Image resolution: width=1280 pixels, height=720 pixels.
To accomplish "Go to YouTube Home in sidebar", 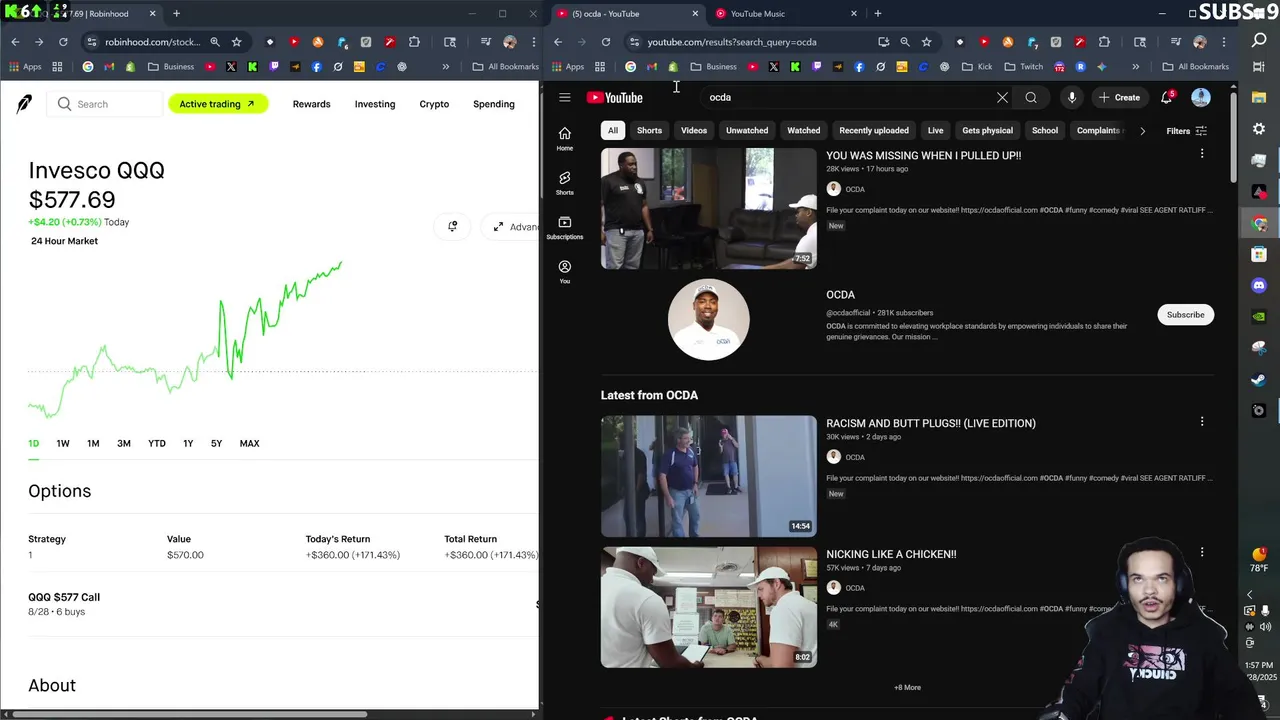I will click(565, 139).
